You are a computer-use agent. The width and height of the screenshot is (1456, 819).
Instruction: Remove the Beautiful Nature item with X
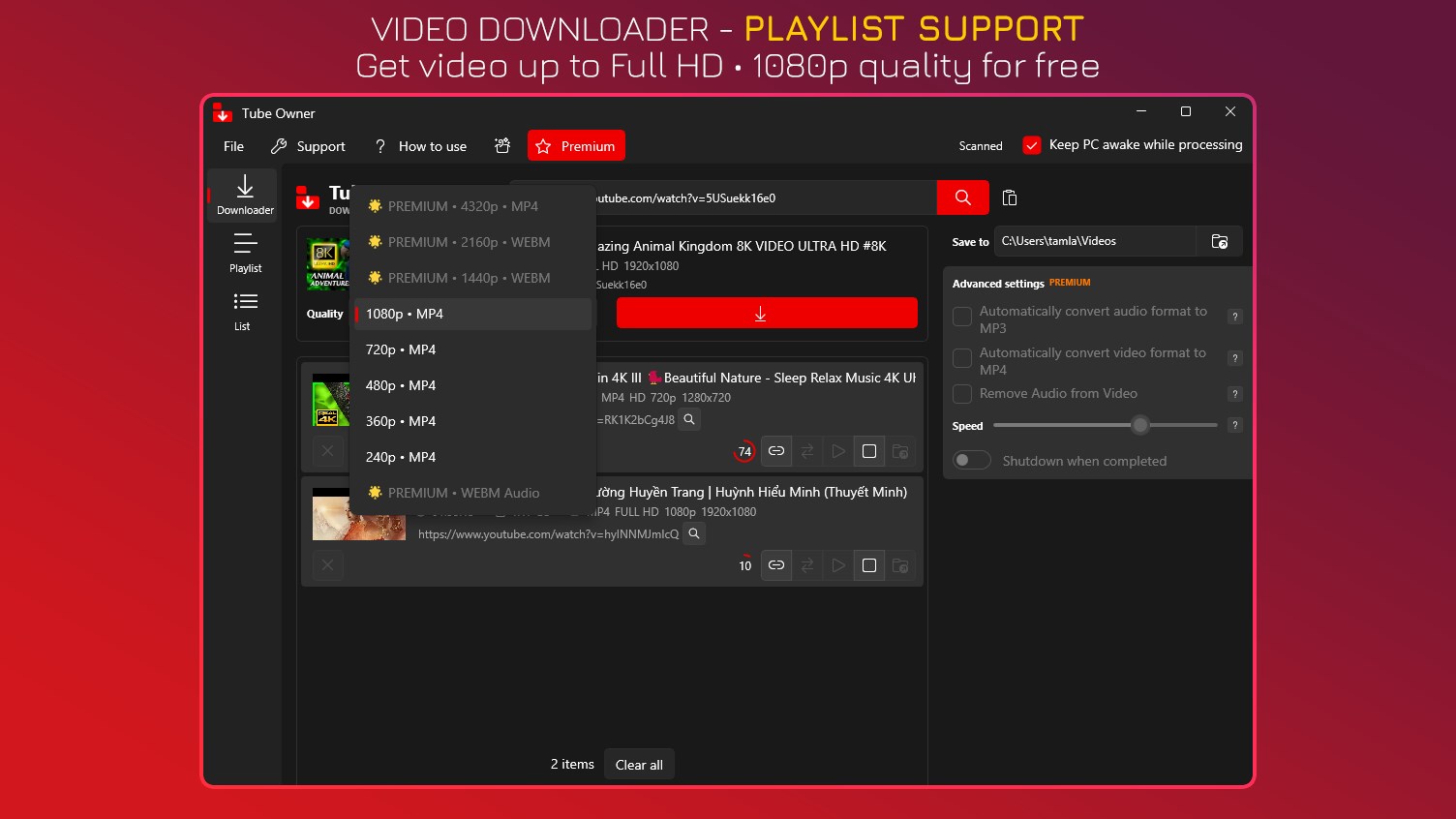coord(327,451)
